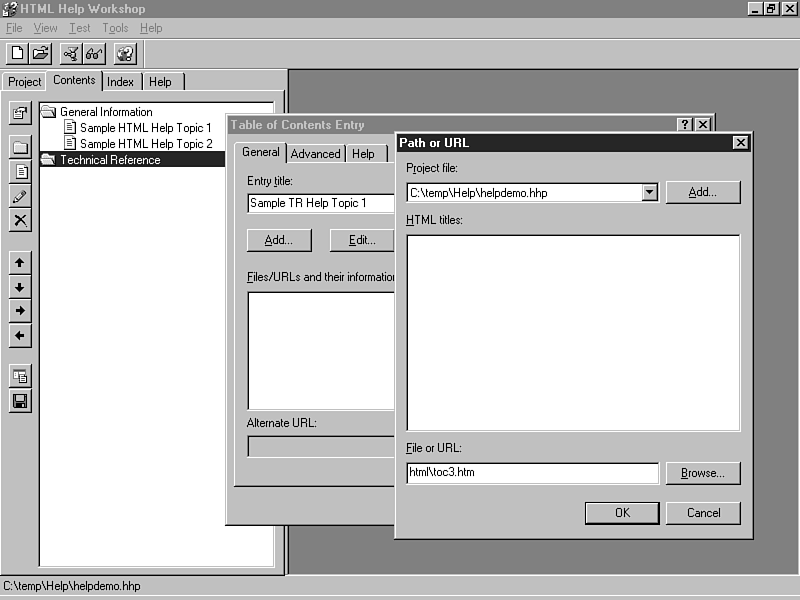Click into the File or URL field
This screenshot has width=800, height=600.
coord(532,473)
